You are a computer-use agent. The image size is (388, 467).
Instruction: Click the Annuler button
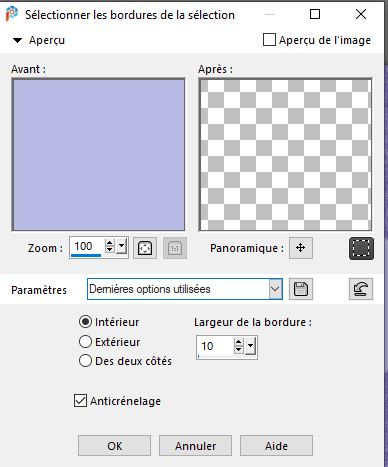(195, 446)
